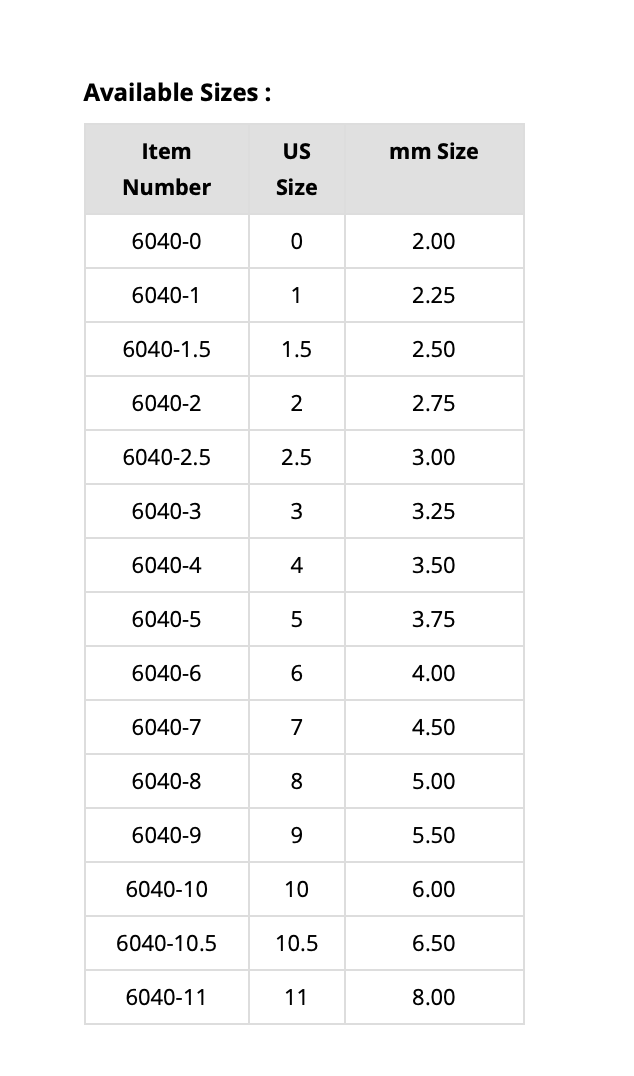Select the 6.00 mm size cell
Image resolution: width=634 pixels, height=1076 pixels.
click(x=433, y=889)
